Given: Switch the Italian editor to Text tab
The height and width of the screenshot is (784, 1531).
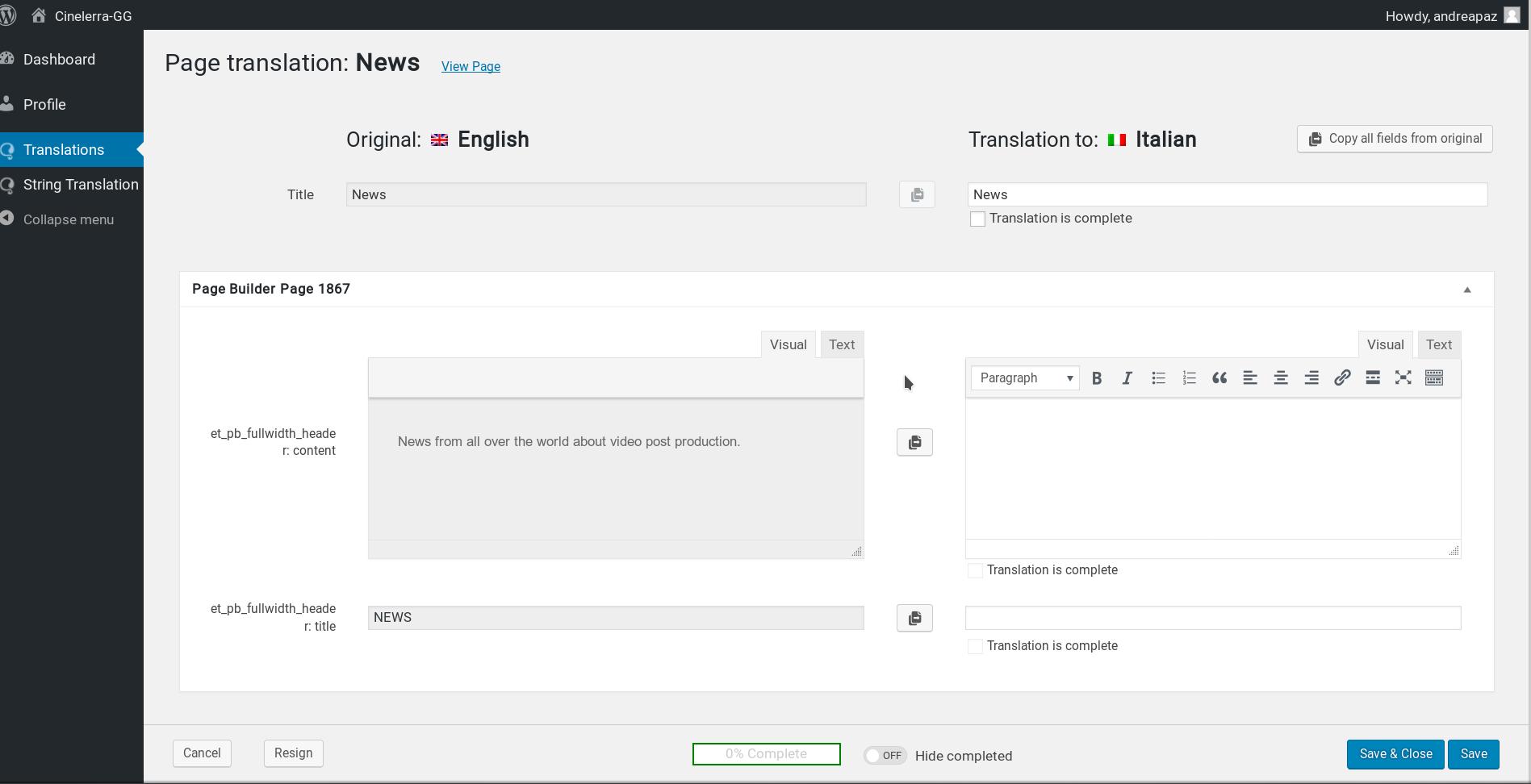Looking at the screenshot, I should [1438, 344].
